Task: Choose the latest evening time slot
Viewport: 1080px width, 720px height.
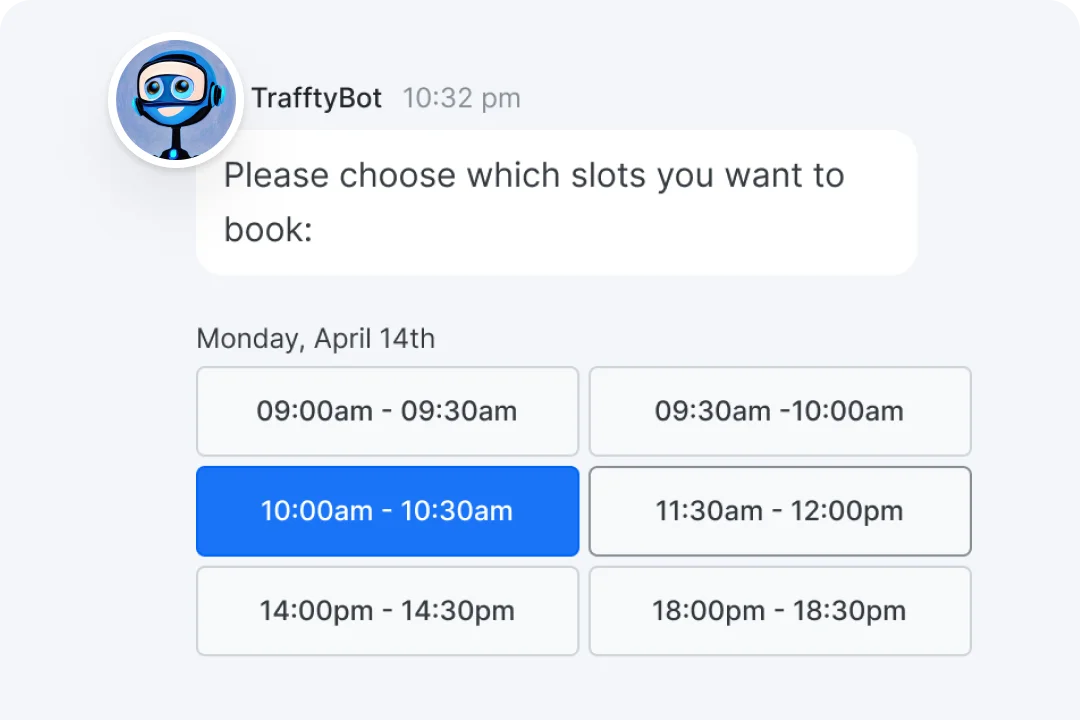Action: coord(779,611)
